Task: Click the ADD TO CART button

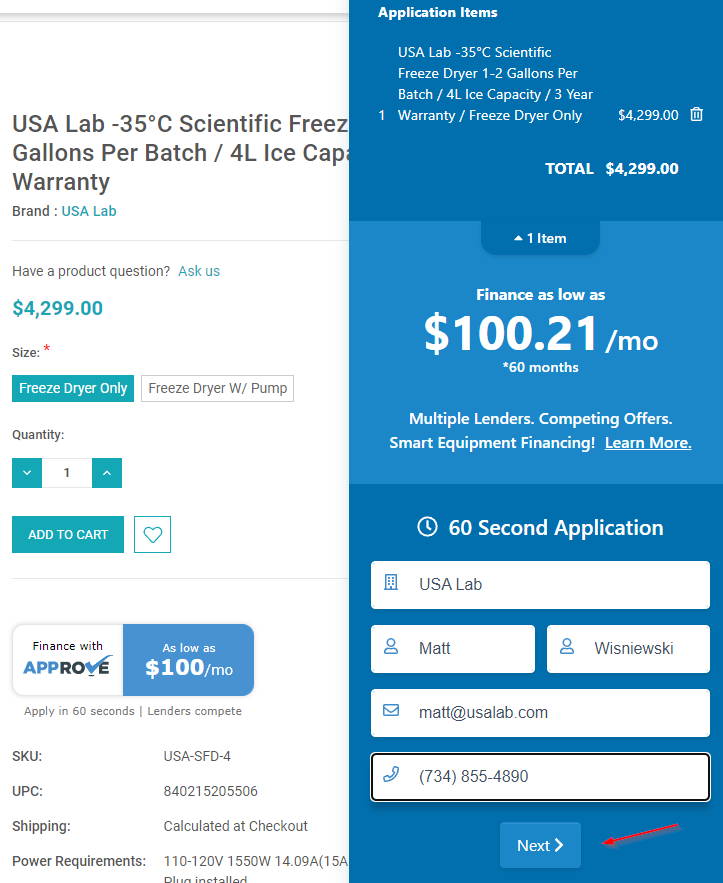Action: [x=68, y=534]
